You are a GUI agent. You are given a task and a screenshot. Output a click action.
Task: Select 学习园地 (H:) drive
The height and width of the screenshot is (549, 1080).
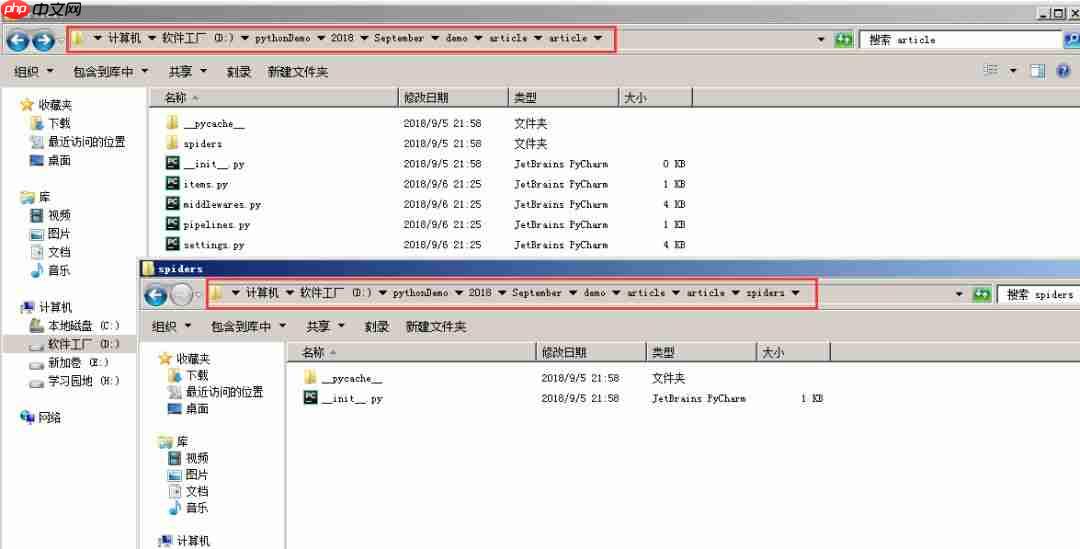point(75,381)
